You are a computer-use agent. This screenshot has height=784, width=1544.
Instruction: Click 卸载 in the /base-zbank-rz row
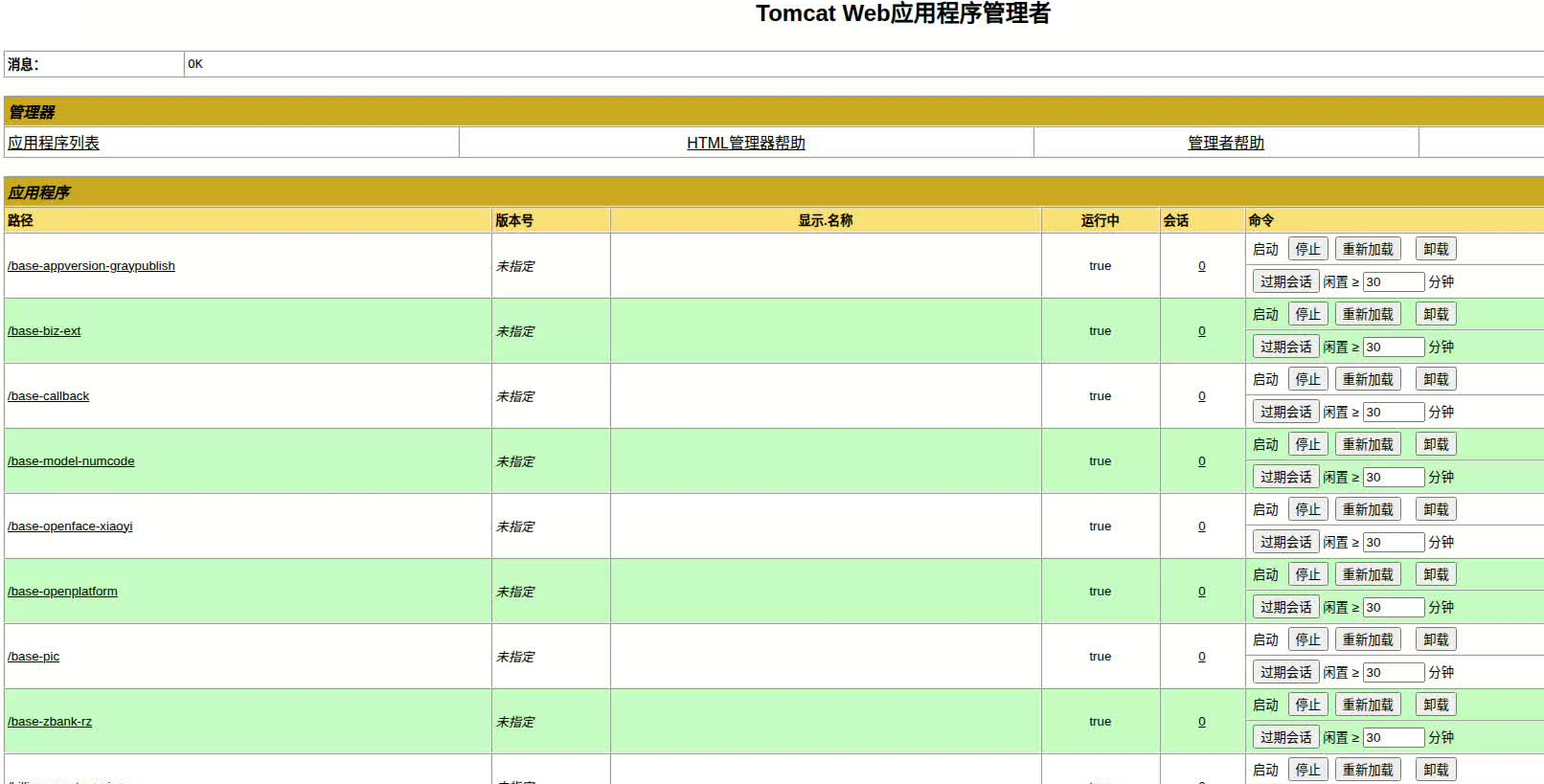coord(1436,705)
